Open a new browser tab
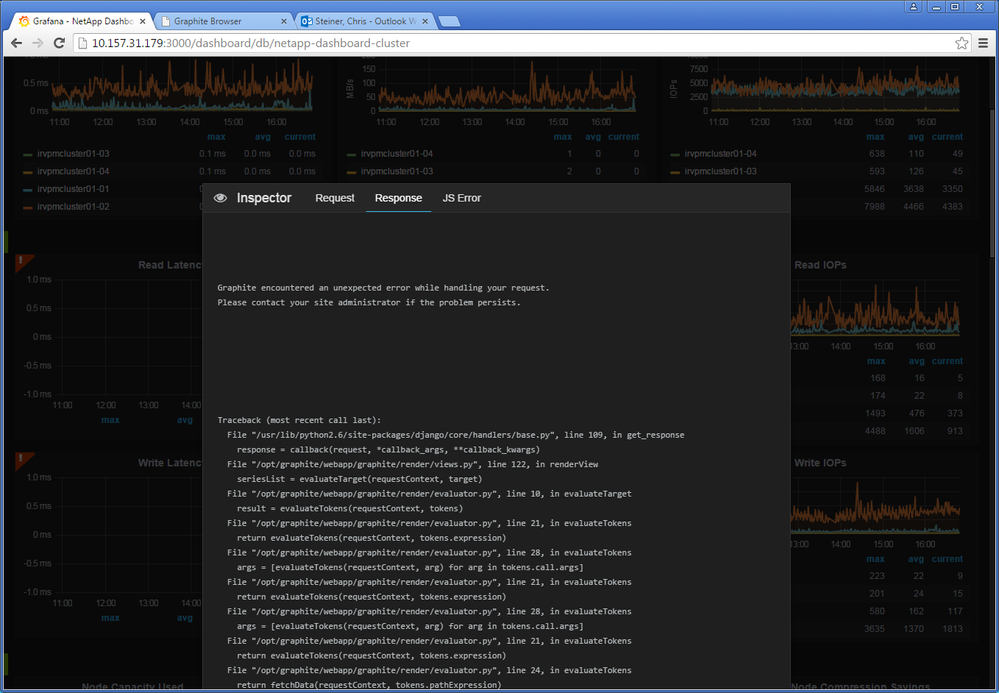This screenshot has width=999, height=693. tap(449, 22)
